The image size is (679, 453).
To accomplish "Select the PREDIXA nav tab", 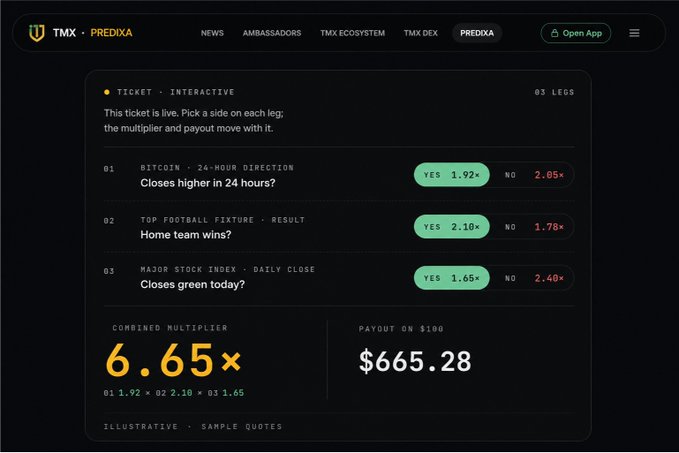I will (477, 33).
